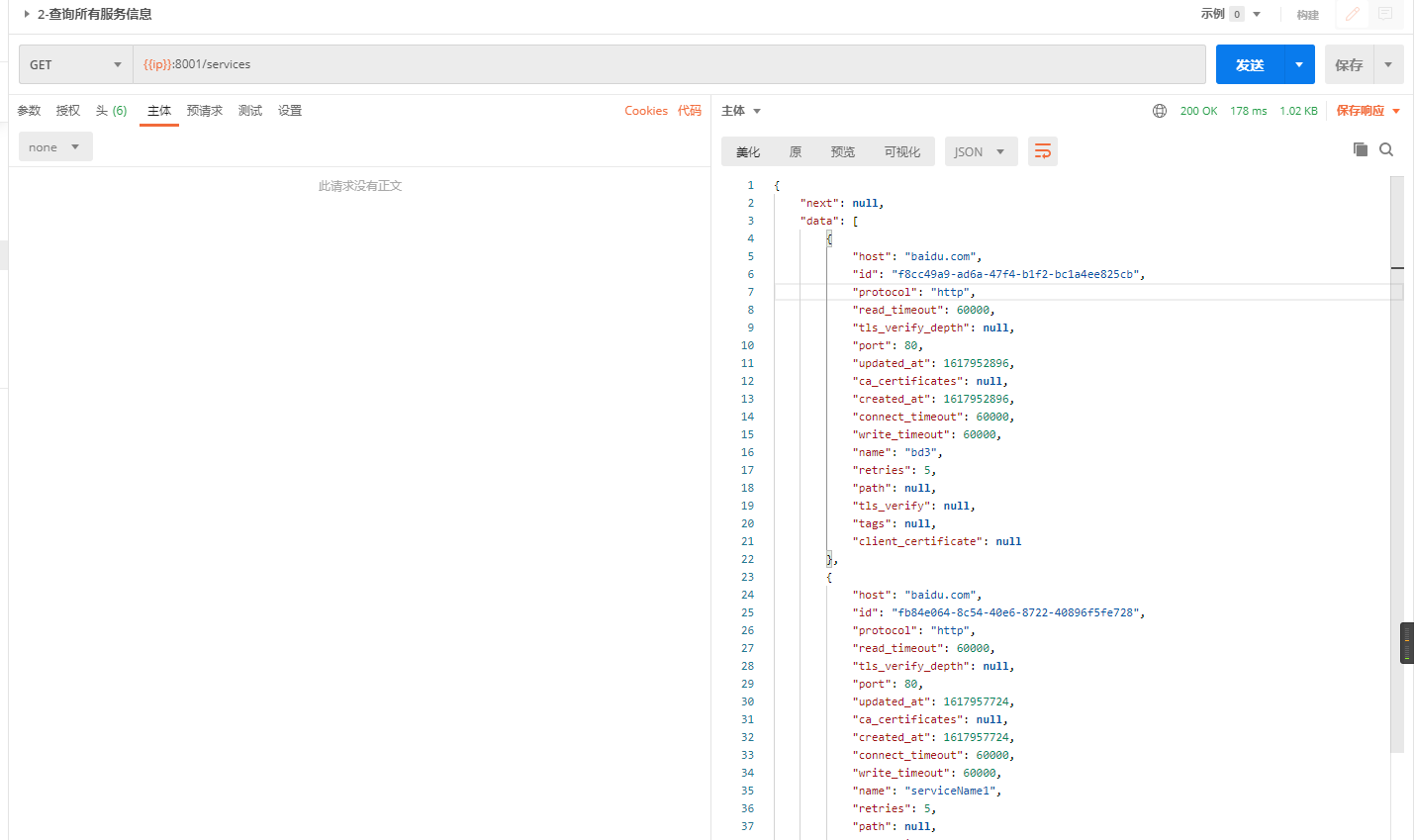Open the Cookies link

646,111
